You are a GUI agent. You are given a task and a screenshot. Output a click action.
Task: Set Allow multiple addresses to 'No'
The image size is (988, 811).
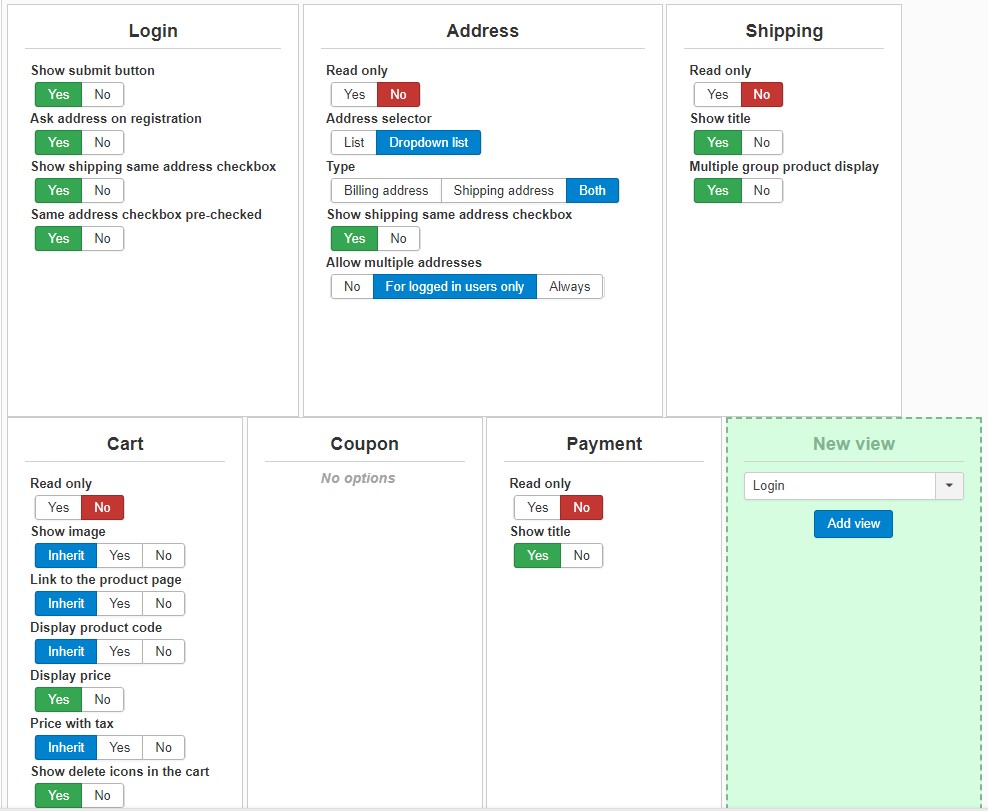(x=352, y=286)
